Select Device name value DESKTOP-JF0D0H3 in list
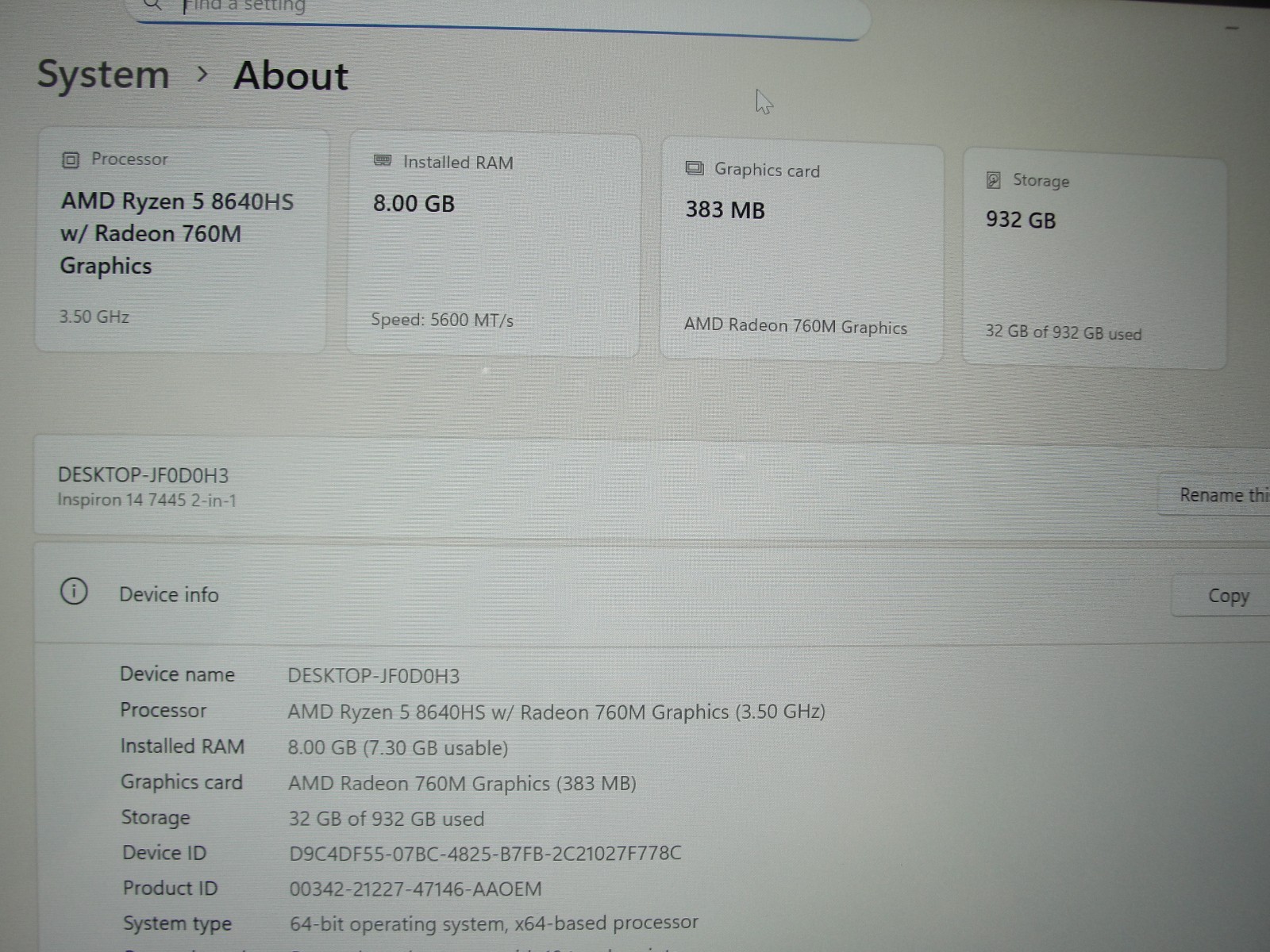Image resolution: width=1270 pixels, height=952 pixels. (373, 676)
